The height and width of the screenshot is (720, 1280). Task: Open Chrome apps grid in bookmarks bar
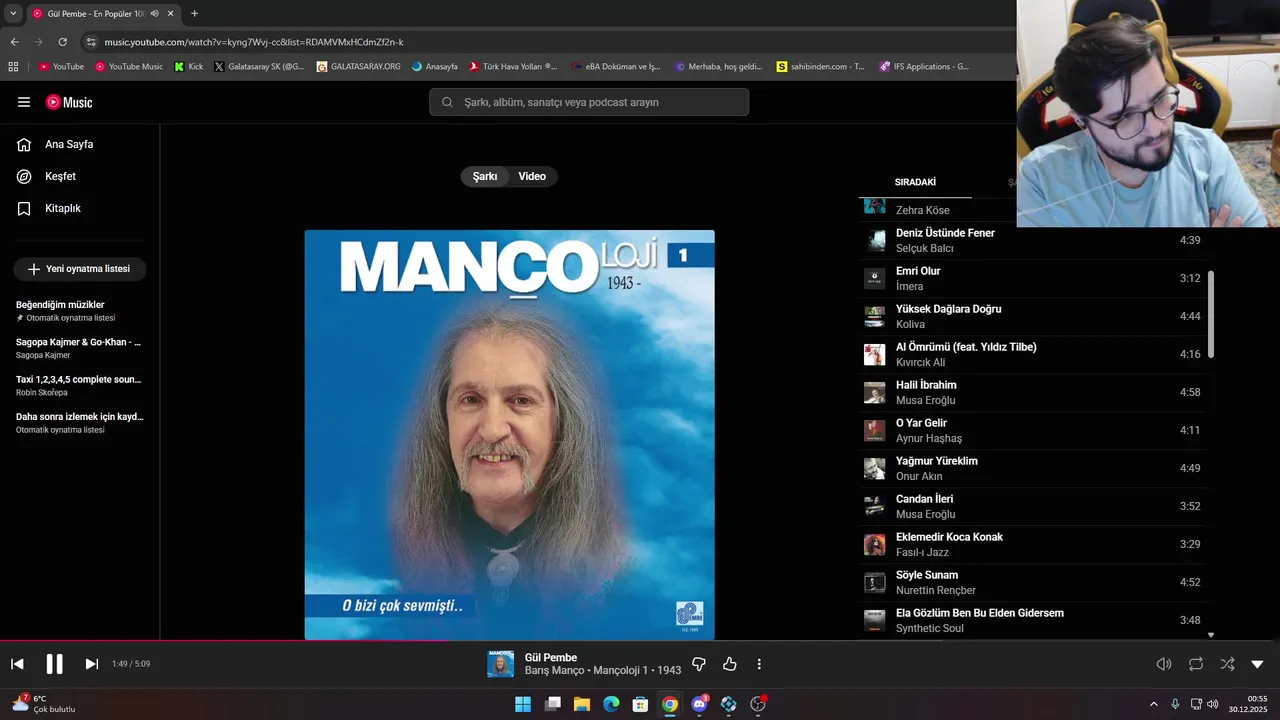(13, 67)
